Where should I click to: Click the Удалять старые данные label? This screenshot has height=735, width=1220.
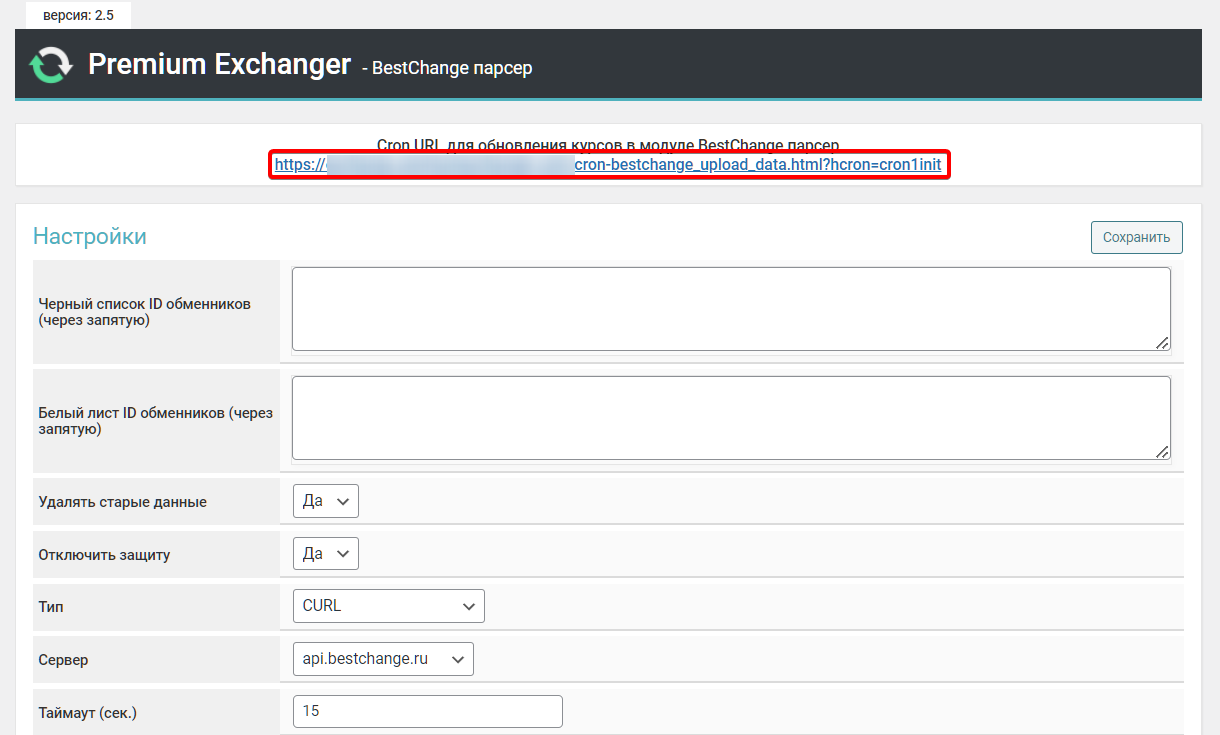click(122, 502)
